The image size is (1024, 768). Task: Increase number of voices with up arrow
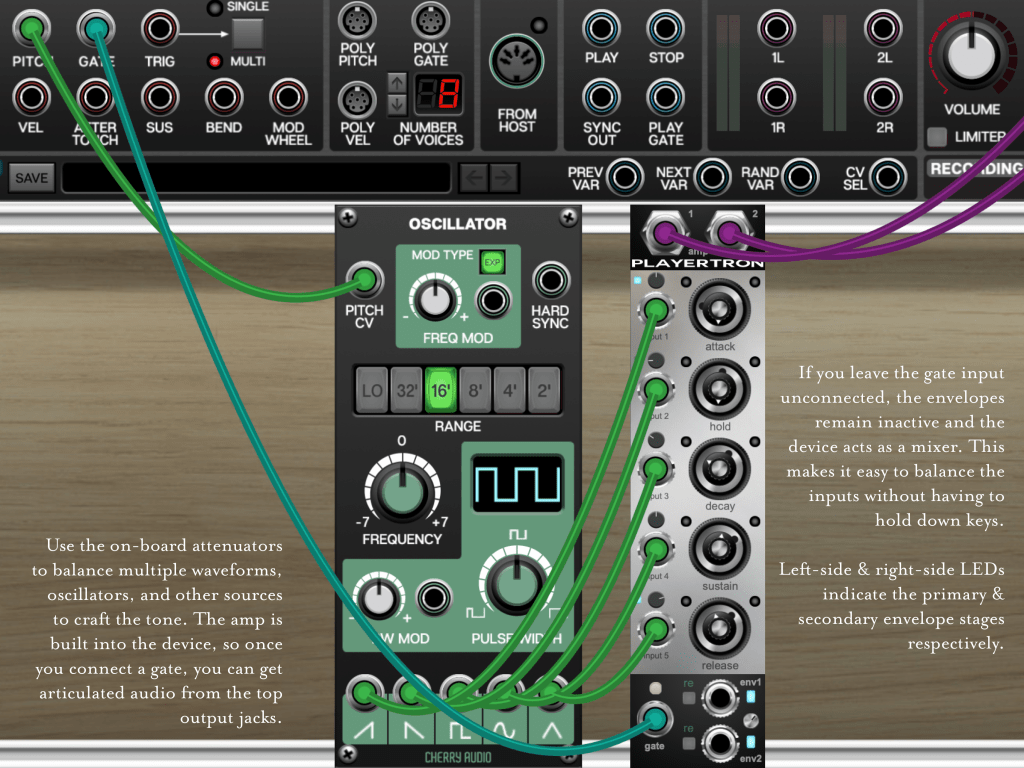397,83
